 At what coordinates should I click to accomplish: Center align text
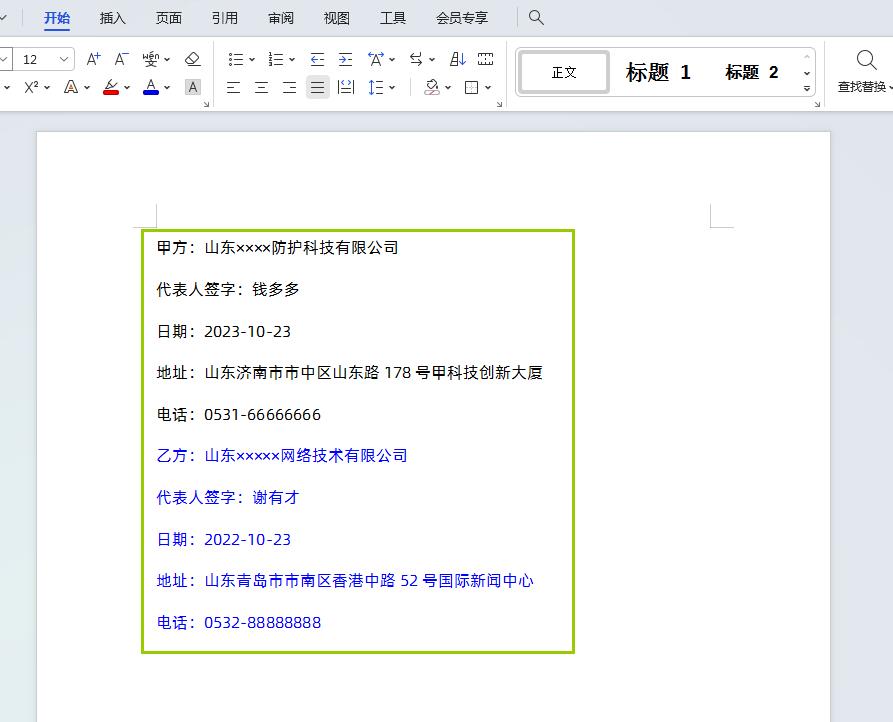[x=261, y=87]
